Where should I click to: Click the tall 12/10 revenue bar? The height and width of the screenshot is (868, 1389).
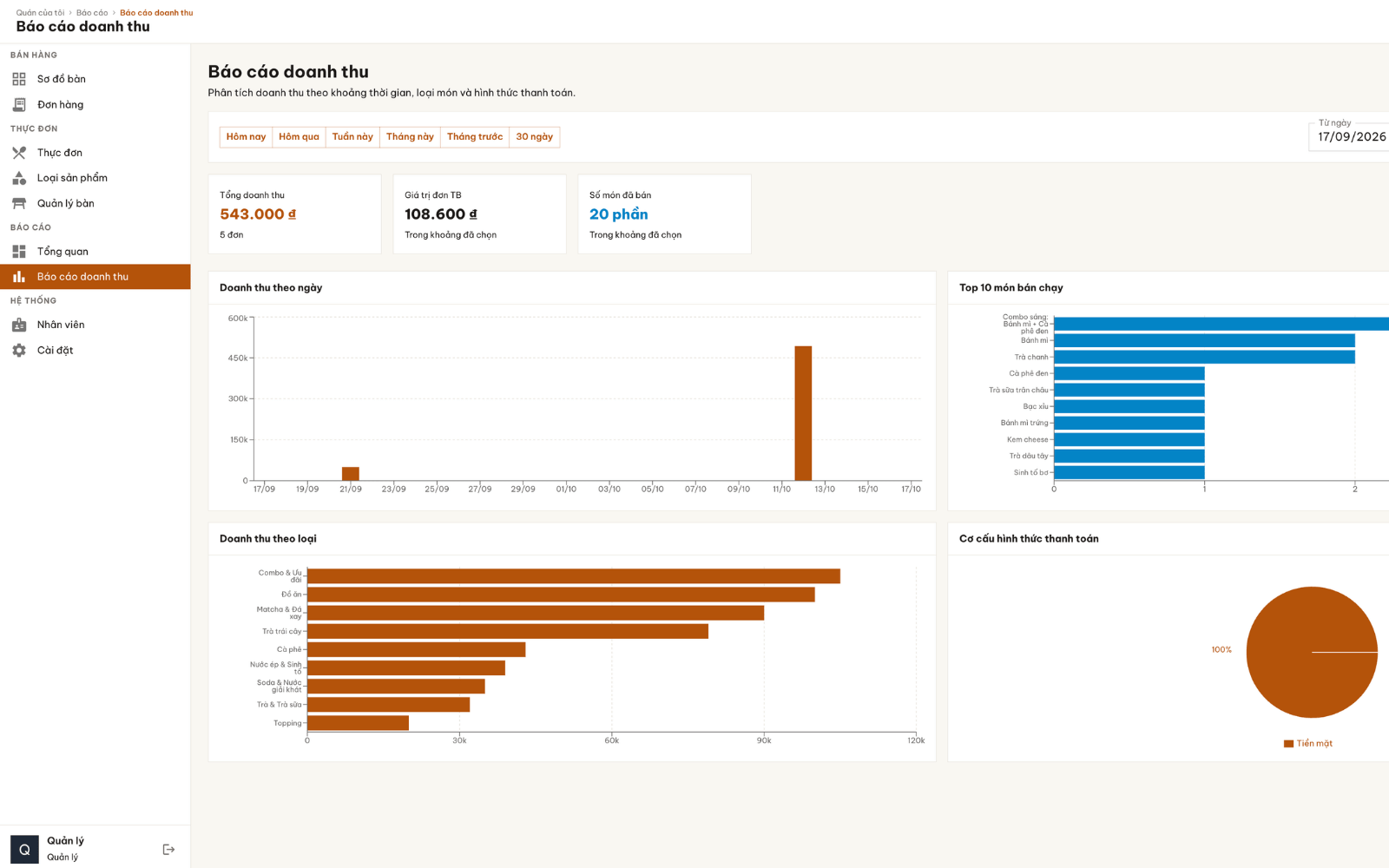803,413
